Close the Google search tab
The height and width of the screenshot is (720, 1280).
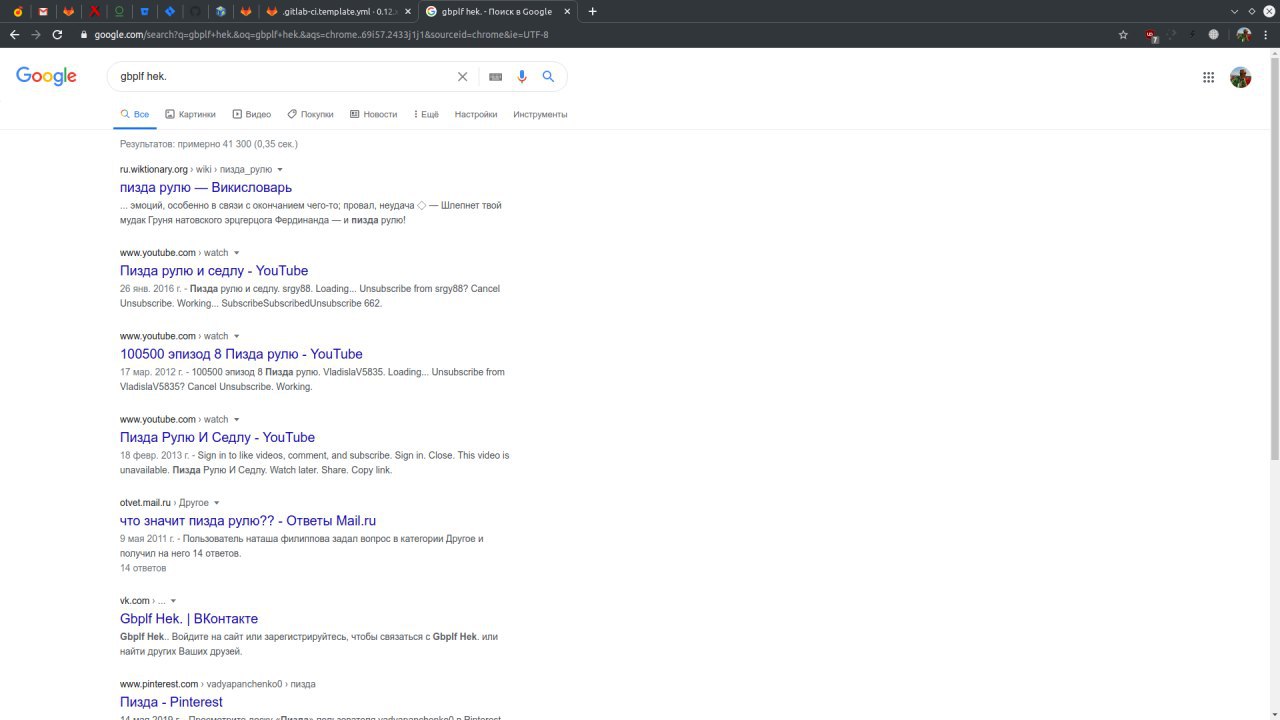tap(567, 11)
